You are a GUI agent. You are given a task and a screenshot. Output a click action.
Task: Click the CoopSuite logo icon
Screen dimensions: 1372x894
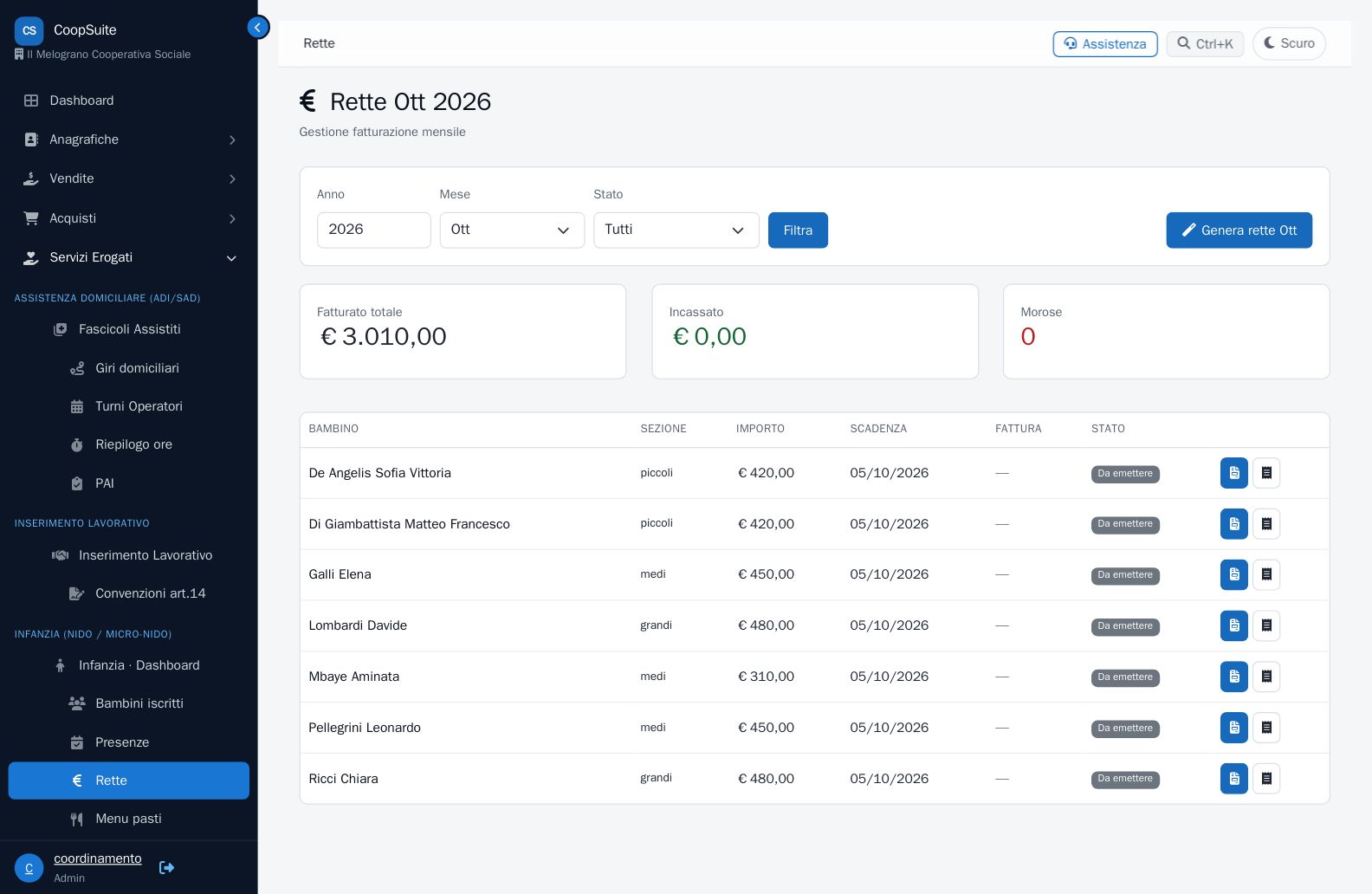(29, 30)
